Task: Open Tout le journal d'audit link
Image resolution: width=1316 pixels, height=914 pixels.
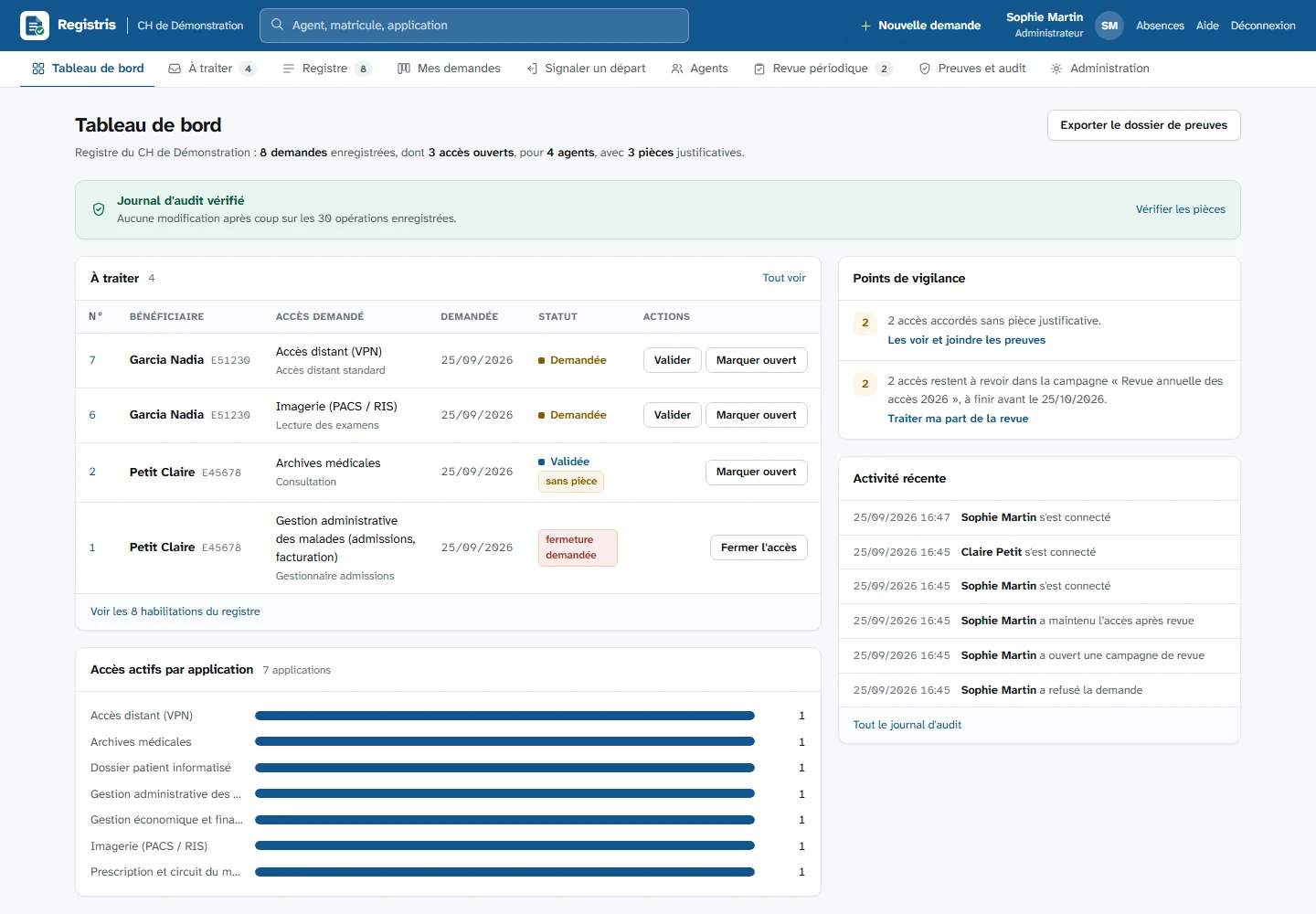Action: tap(907, 725)
